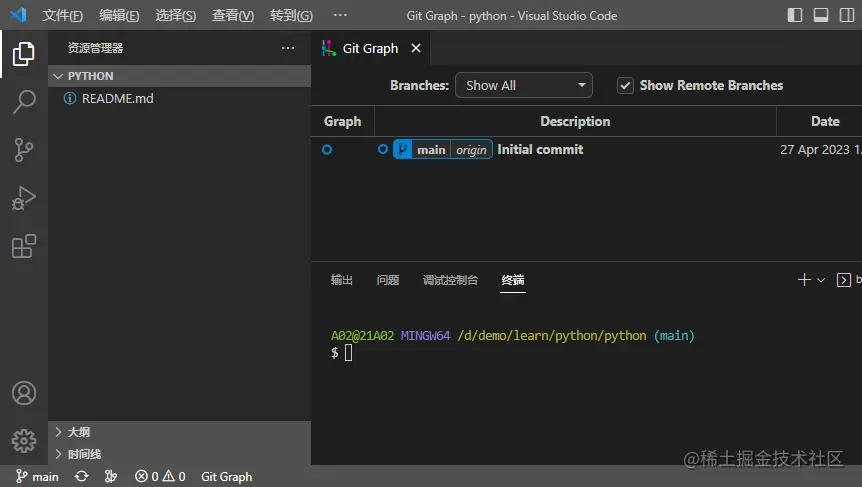Viewport: 862px width, 487px height.
Task: Expand the 大纲 outline section
Action: (x=180, y=432)
